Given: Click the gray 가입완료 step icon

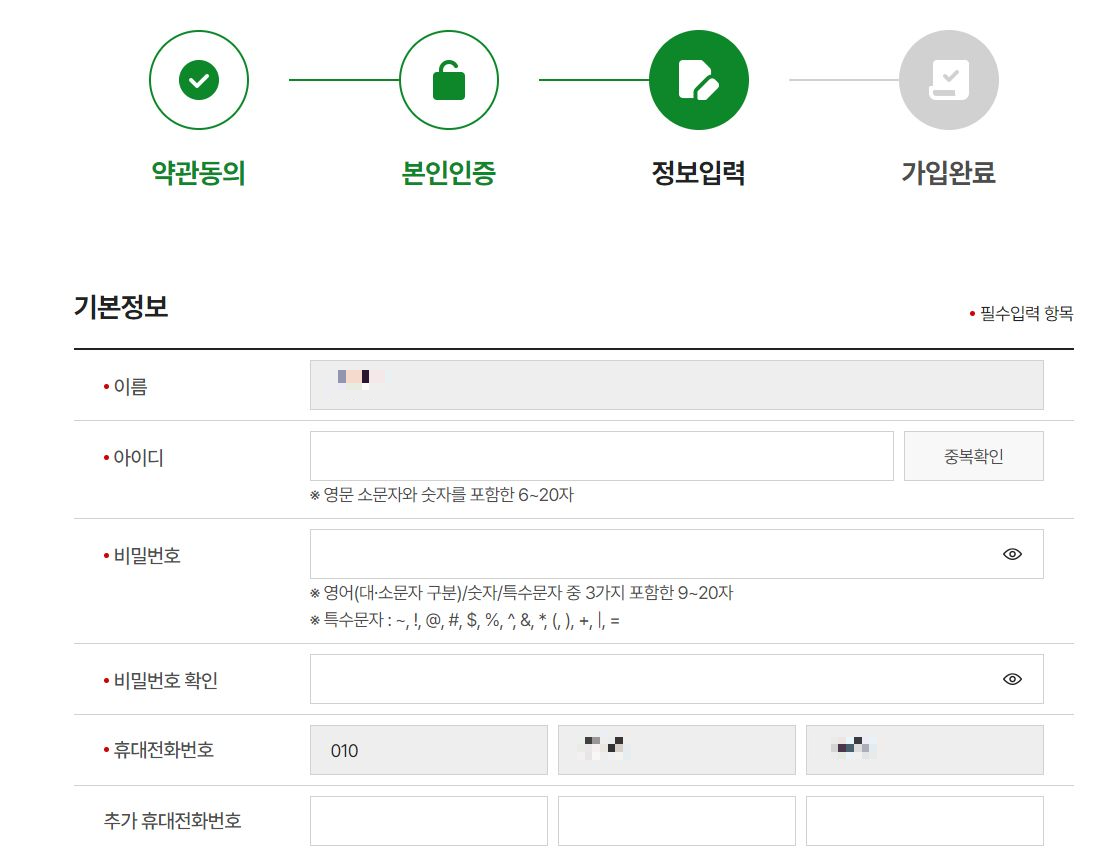Looking at the screenshot, I should point(948,80).
